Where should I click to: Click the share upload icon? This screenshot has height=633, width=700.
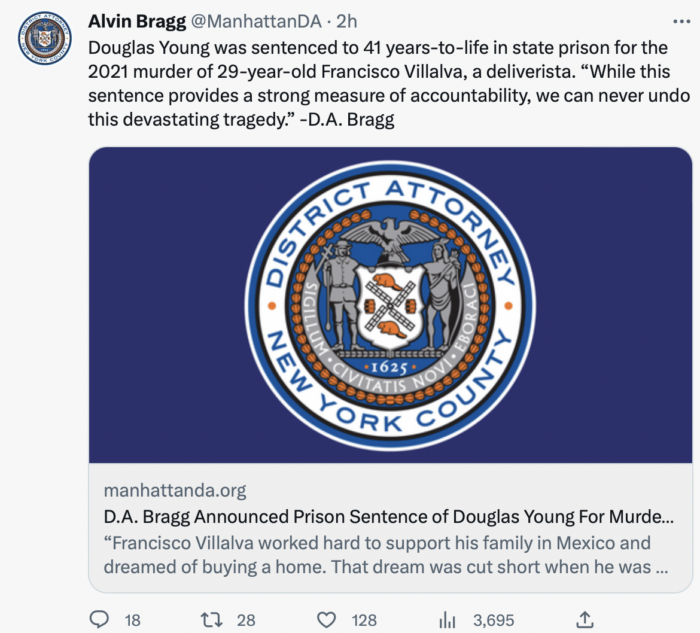pos(585,619)
